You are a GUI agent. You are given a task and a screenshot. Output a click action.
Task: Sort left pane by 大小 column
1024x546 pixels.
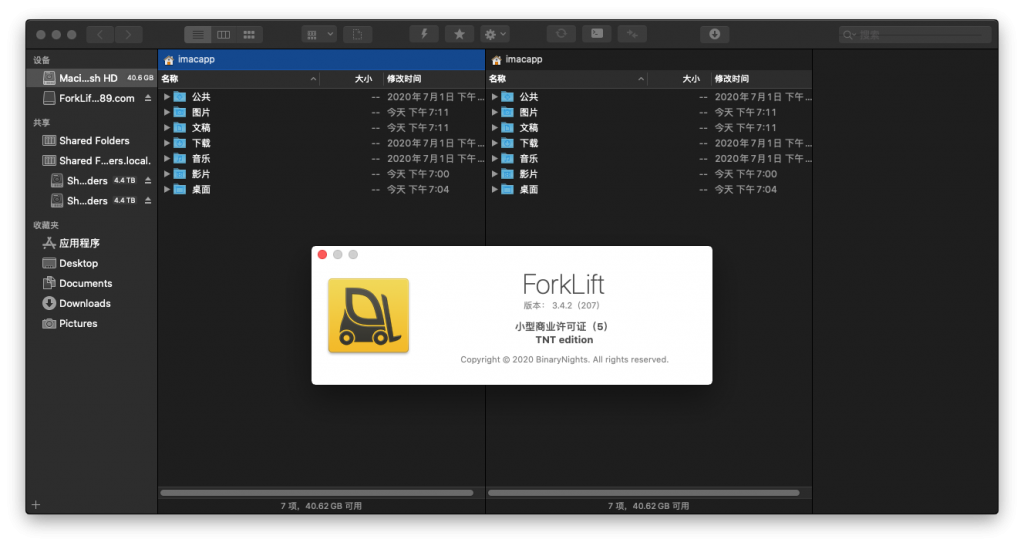click(353, 78)
